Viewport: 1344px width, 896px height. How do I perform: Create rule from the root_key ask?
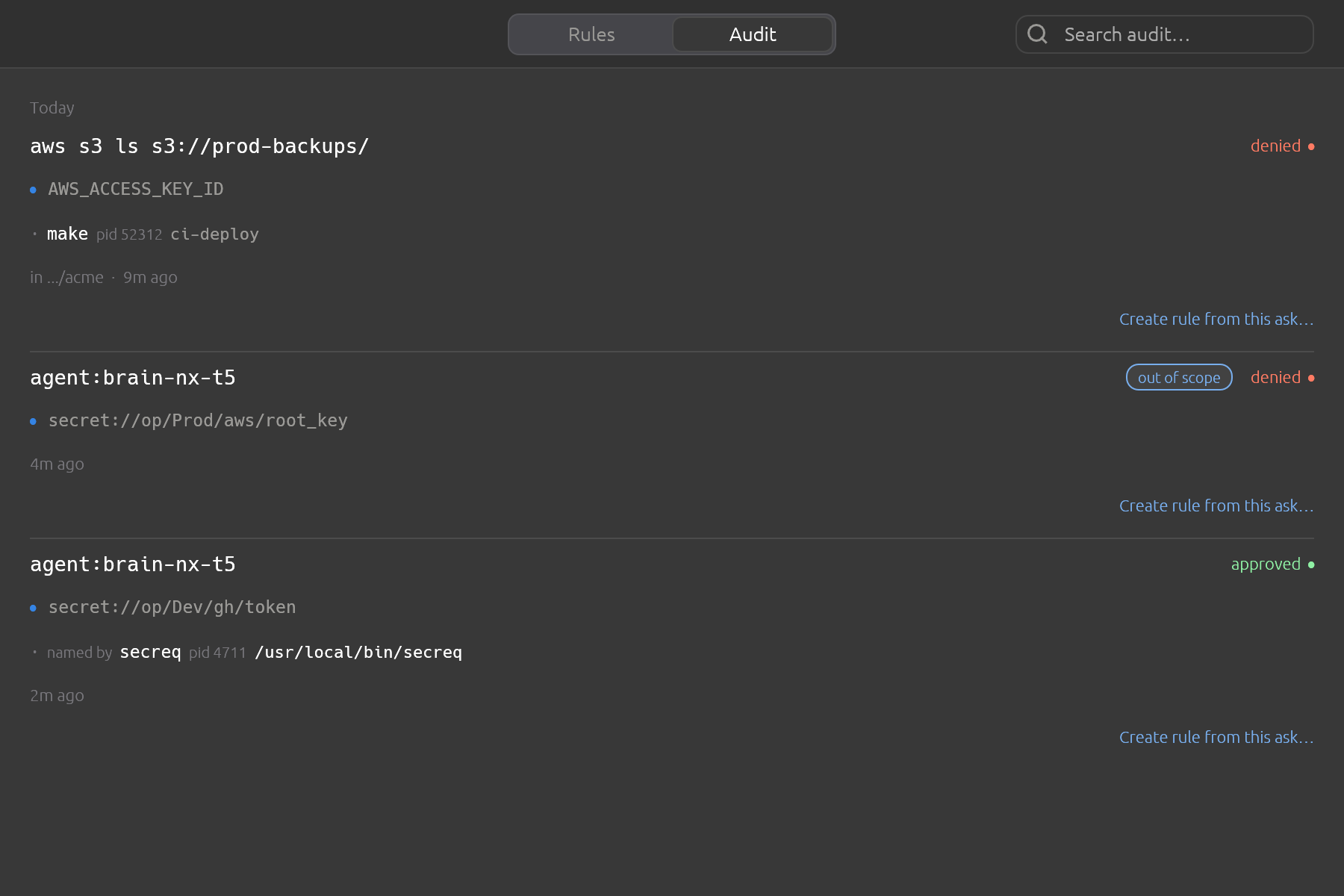[x=1216, y=505]
